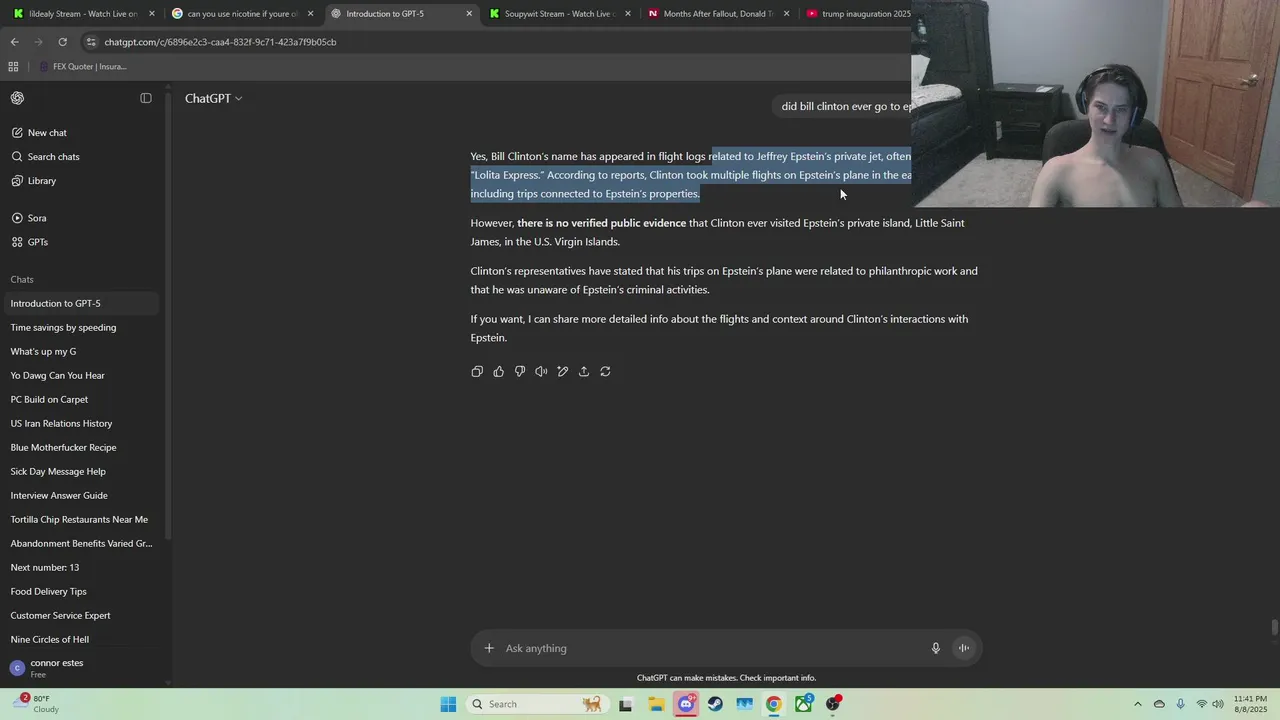Open 'Blue Motherfucker Recipe' chat
Image resolution: width=1280 pixels, height=720 pixels.
(82, 447)
